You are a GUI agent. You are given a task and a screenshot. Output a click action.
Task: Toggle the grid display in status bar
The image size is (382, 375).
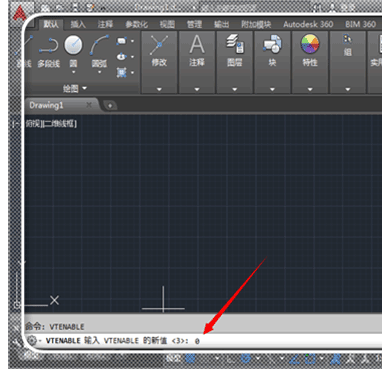click(x=190, y=359)
